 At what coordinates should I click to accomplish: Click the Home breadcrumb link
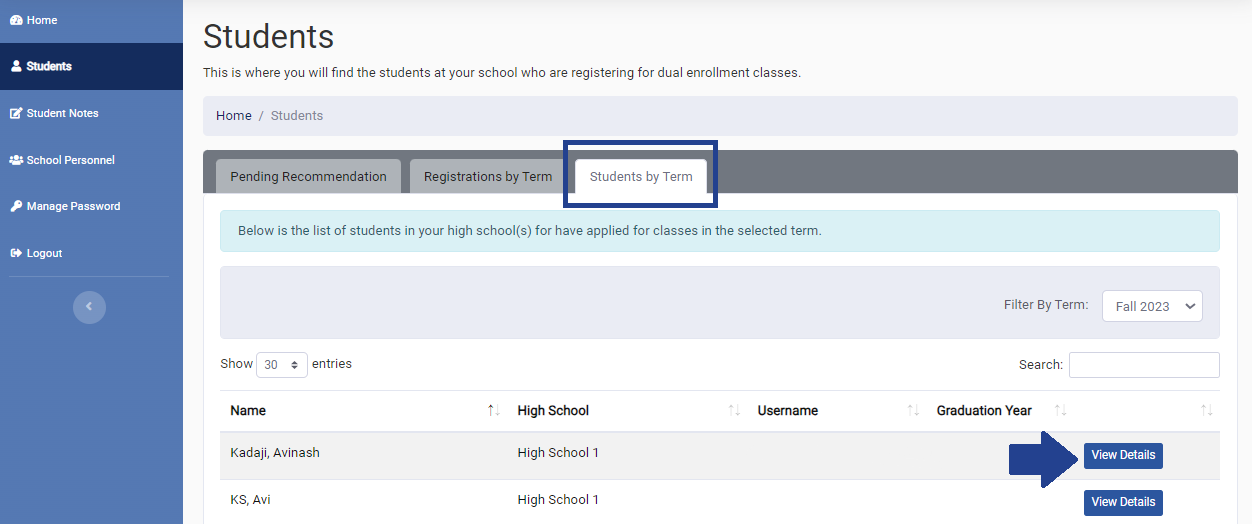(234, 116)
